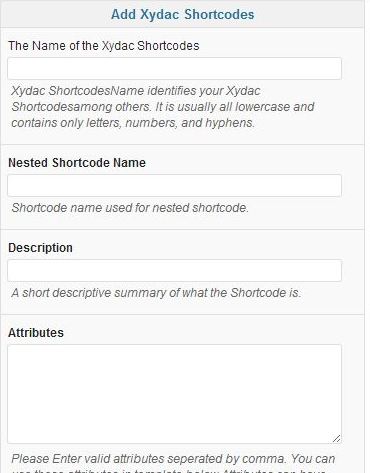This screenshot has height=473, width=370.
Task: Click the Attributes label
Action: tap(36, 333)
